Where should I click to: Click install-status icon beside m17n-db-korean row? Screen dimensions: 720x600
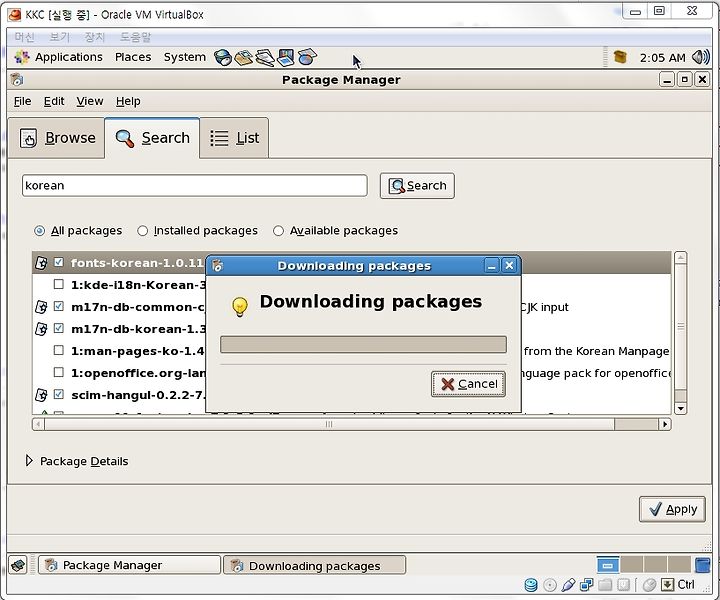[x=41, y=329]
